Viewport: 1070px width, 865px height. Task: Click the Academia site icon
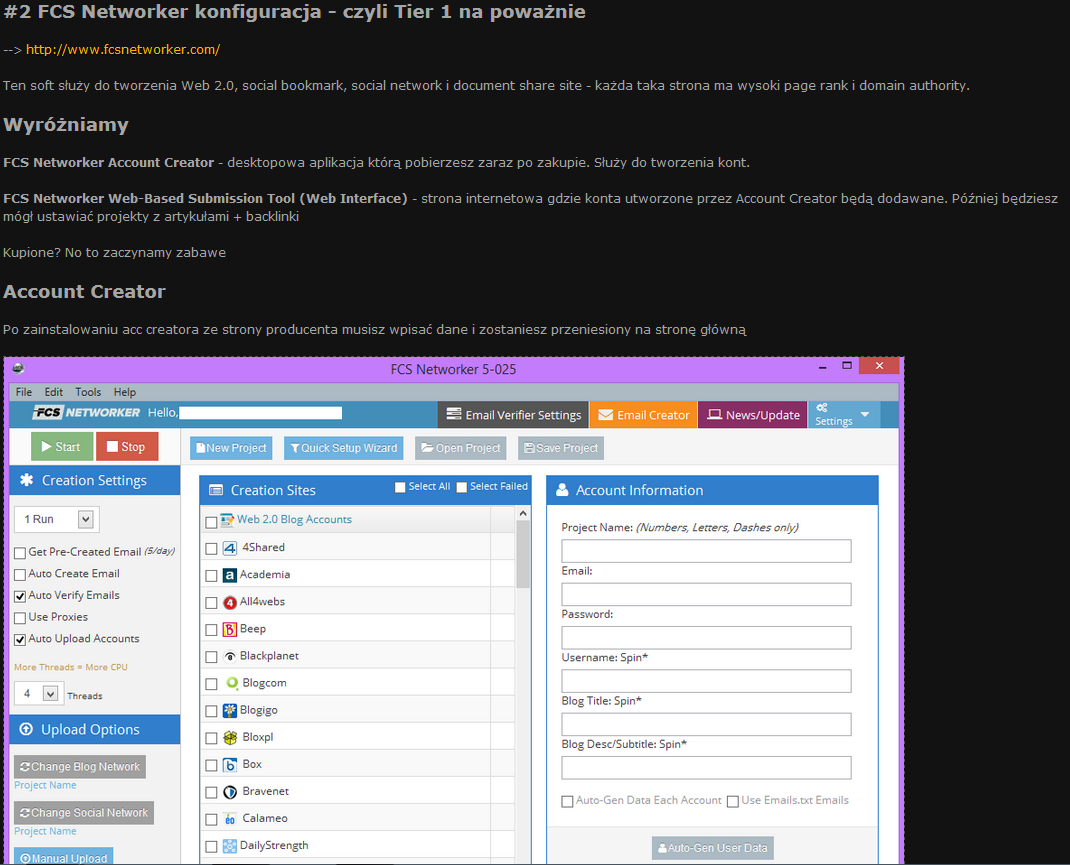pos(230,575)
